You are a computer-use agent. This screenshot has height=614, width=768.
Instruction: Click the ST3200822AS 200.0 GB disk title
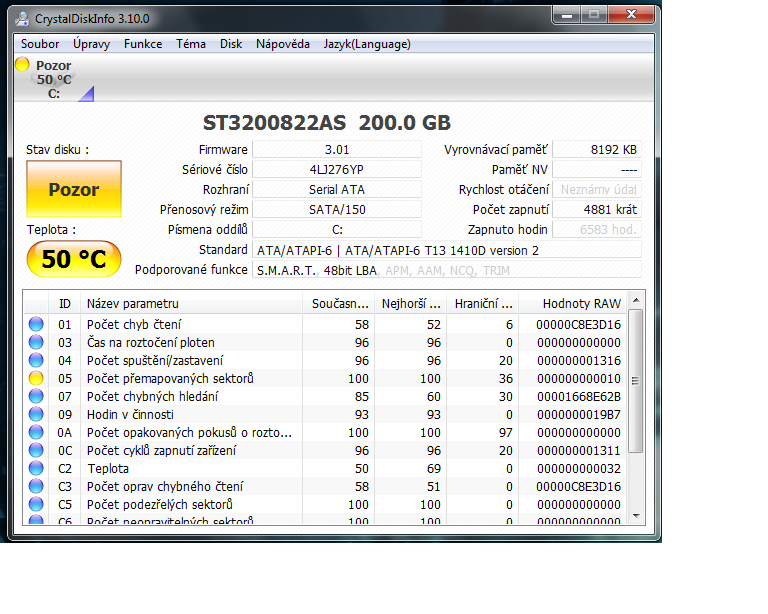coord(327,122)
